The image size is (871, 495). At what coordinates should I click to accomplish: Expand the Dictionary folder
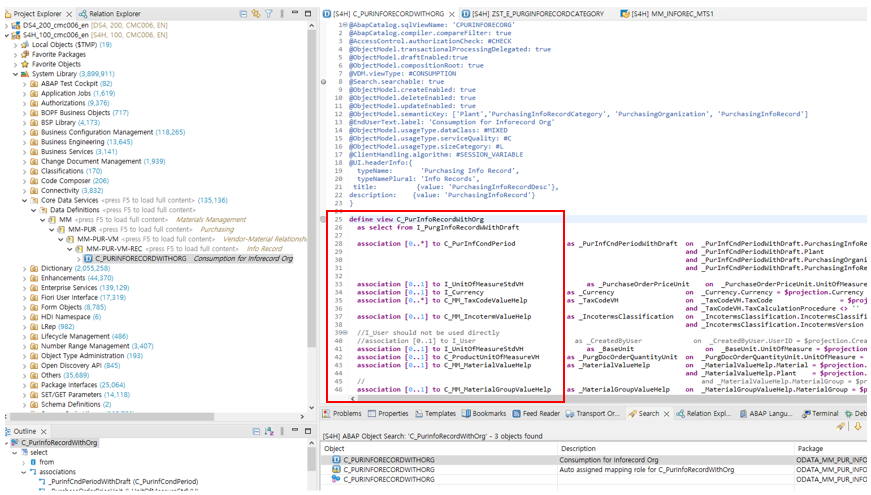pyautogui.click(x=24, y=268)
